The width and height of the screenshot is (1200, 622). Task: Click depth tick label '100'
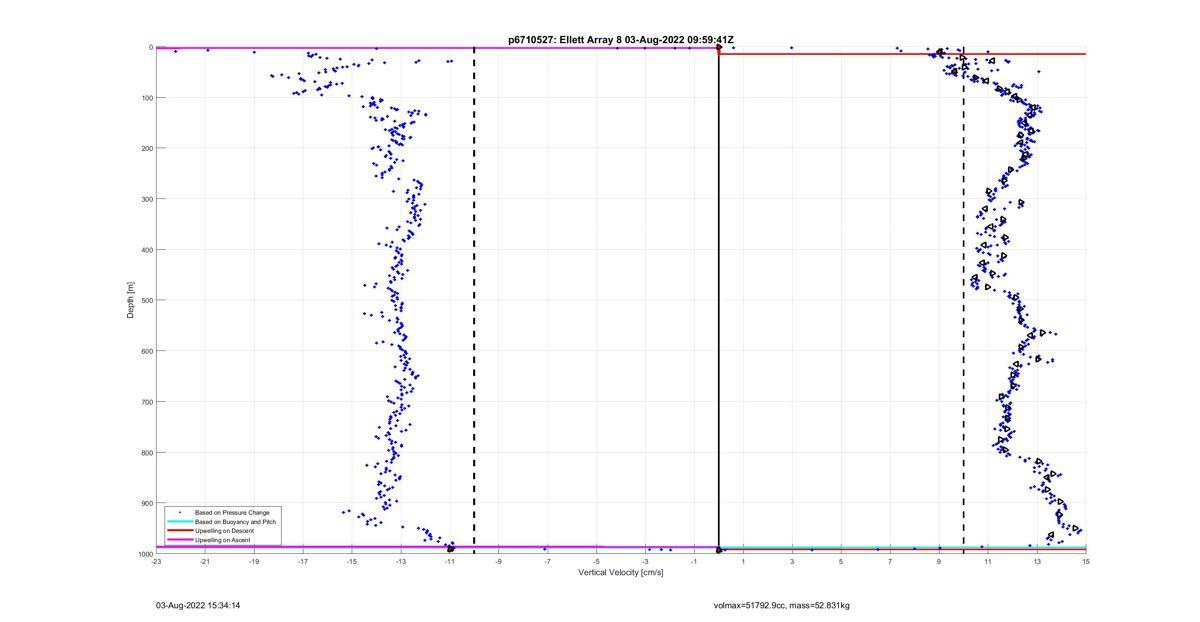tap(146, 98)
